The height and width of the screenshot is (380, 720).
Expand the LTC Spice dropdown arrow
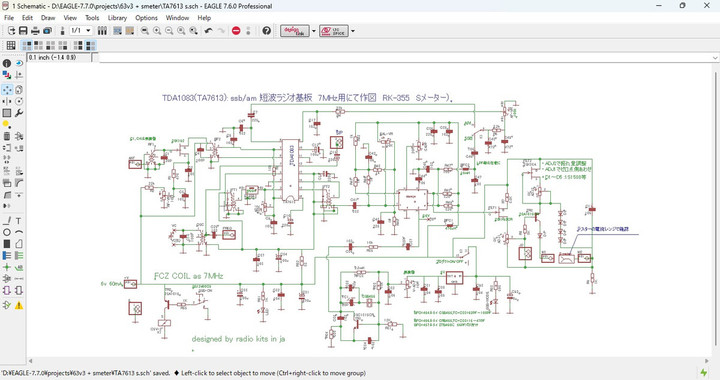[x=353, y=31]
